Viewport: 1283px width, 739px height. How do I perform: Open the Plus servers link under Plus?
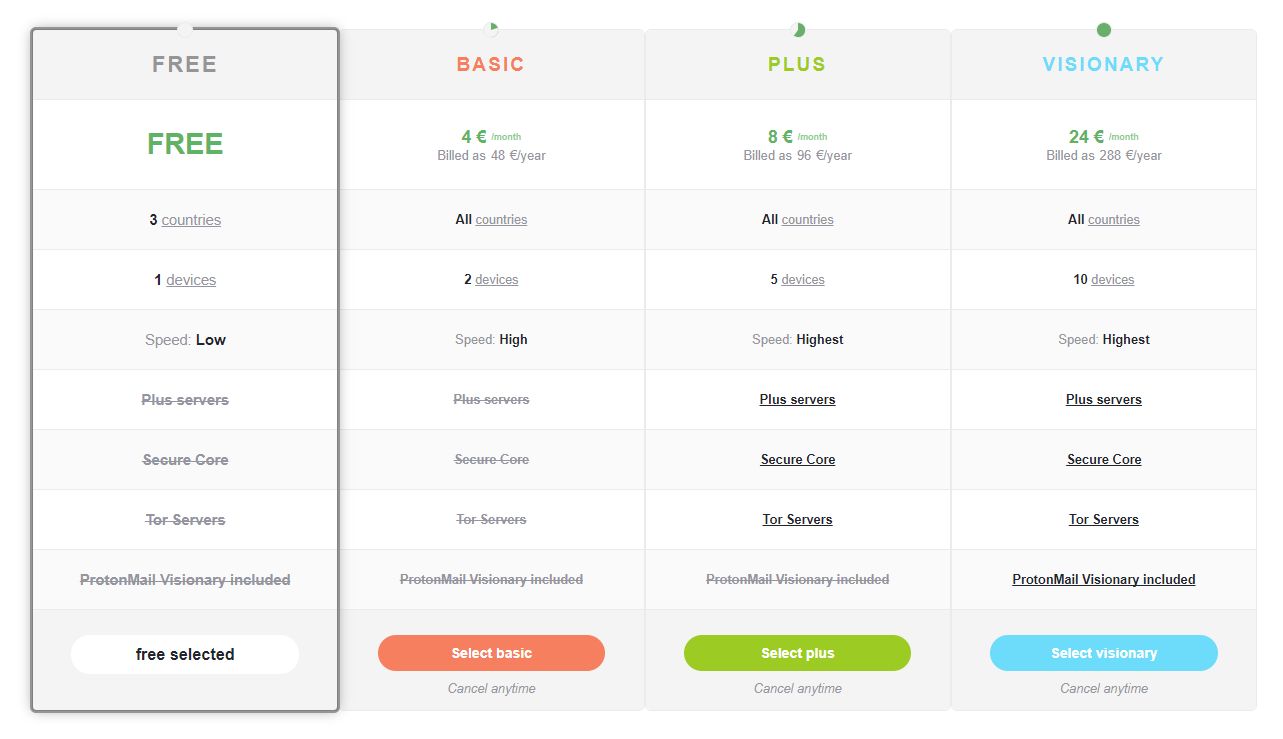click(x=797, y=399)
